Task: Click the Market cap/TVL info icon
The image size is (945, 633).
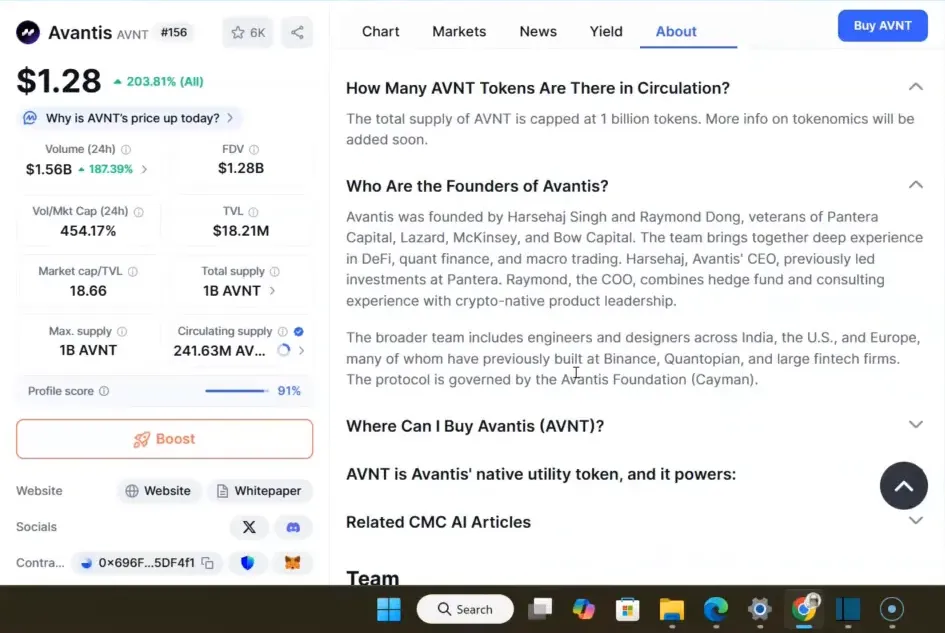Action: [x=133, y=272]
